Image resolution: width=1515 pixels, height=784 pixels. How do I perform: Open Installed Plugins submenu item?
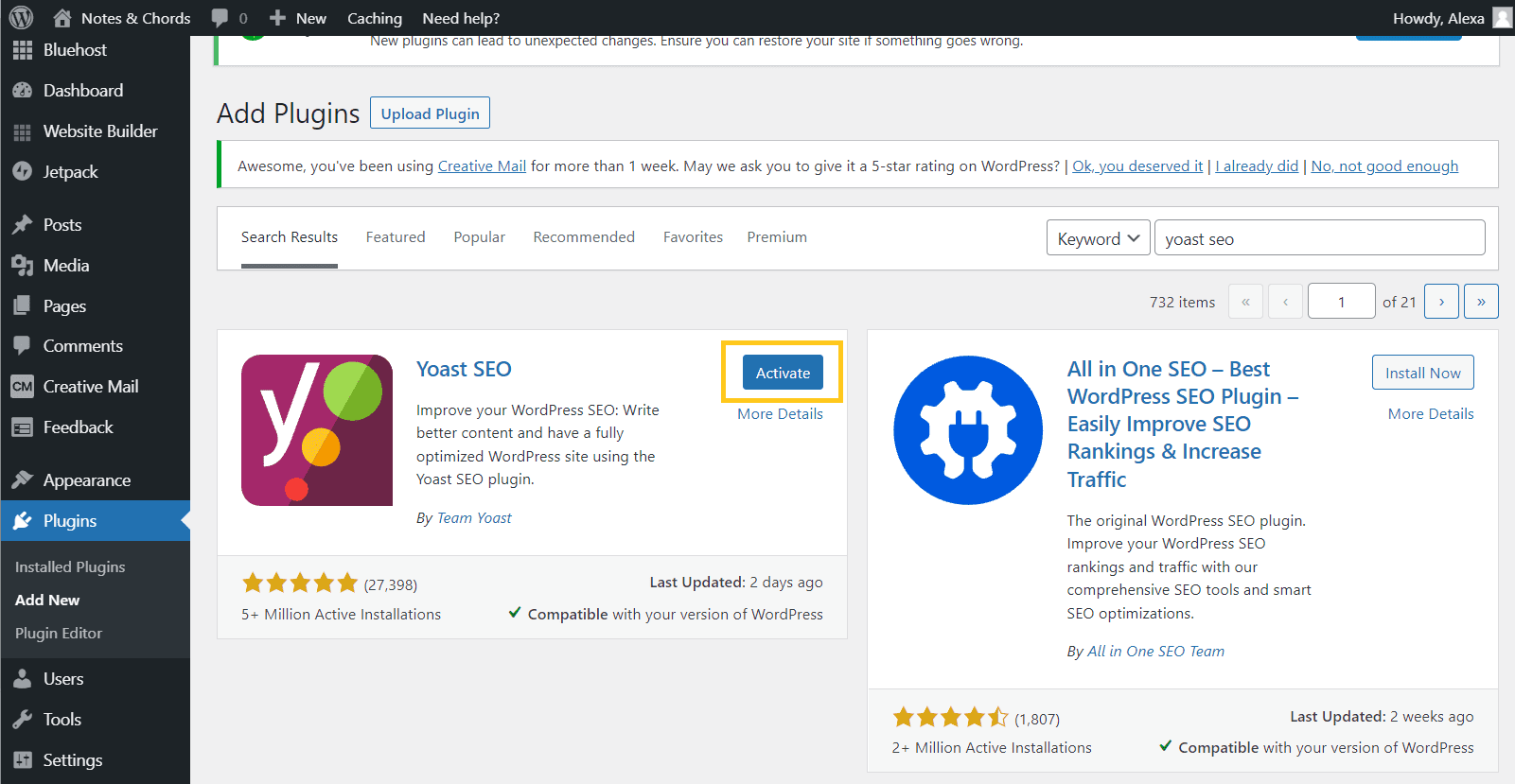(70, 567)
